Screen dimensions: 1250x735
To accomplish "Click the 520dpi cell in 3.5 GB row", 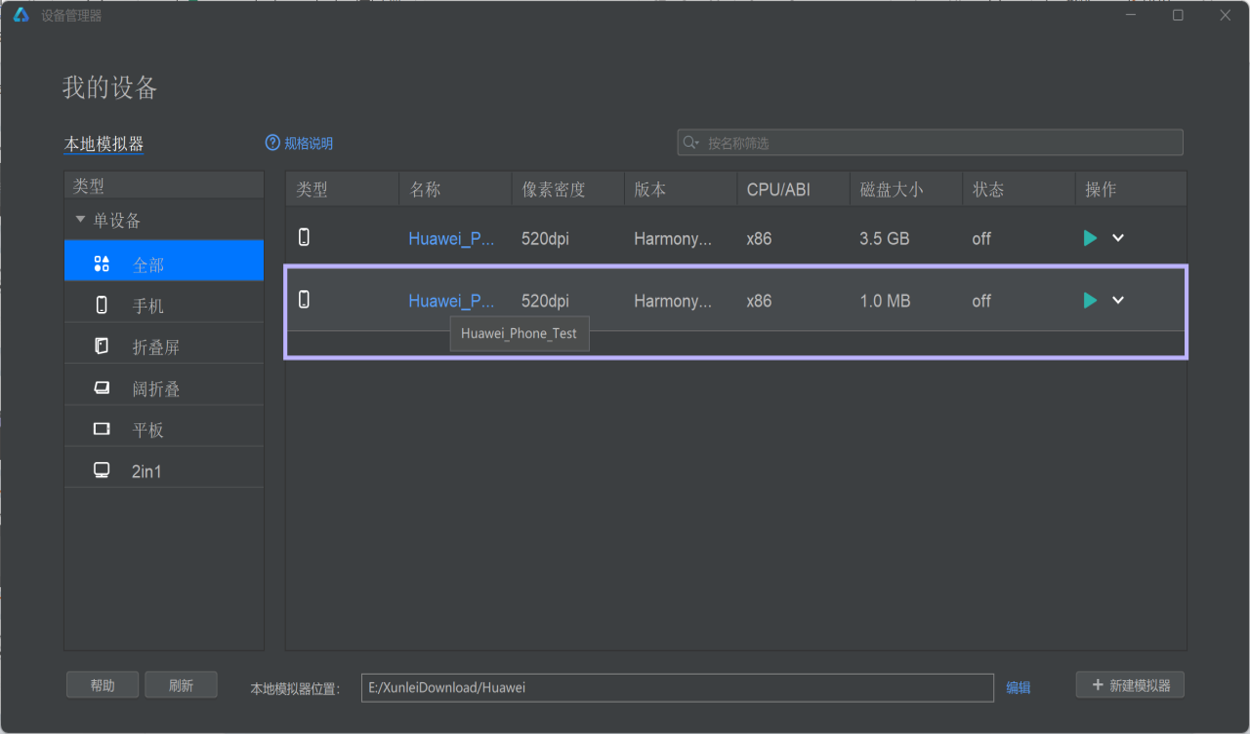I will click(x=545, y=239).
